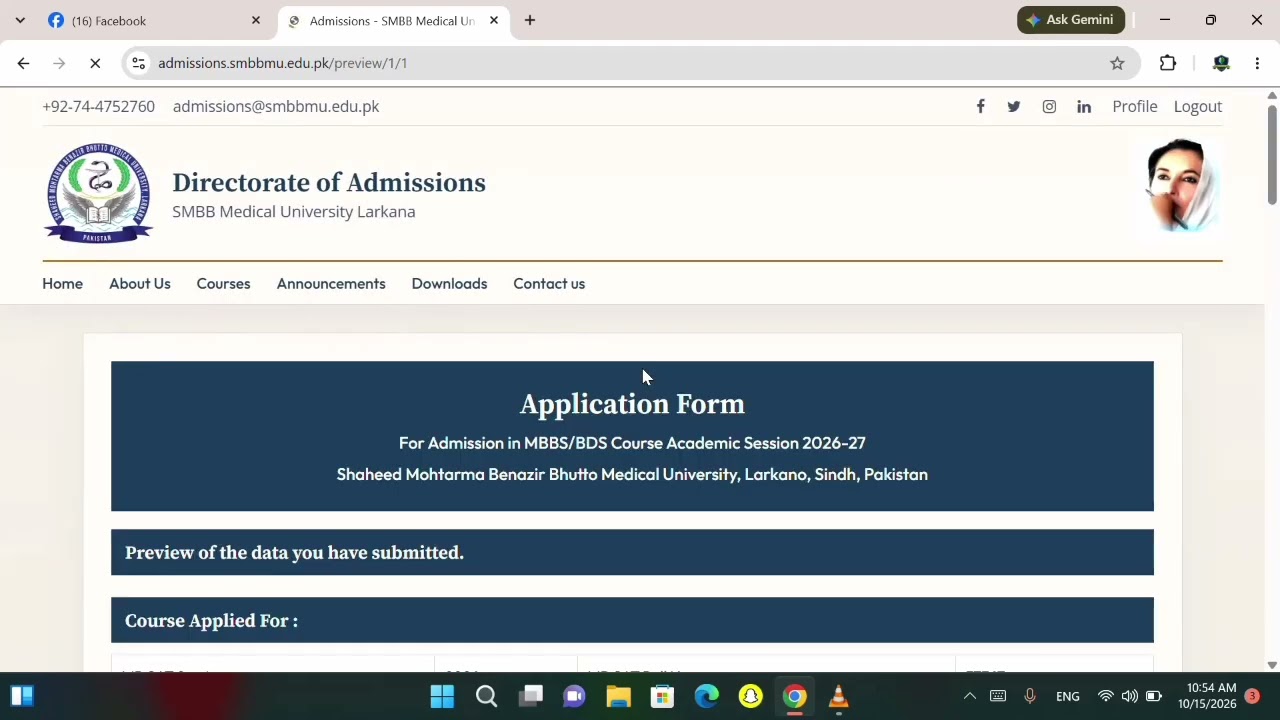This screenshot has width=1280, height=720.
Task: Close the Admissions SMBB Medical tab
Action: tap(494, 20)
